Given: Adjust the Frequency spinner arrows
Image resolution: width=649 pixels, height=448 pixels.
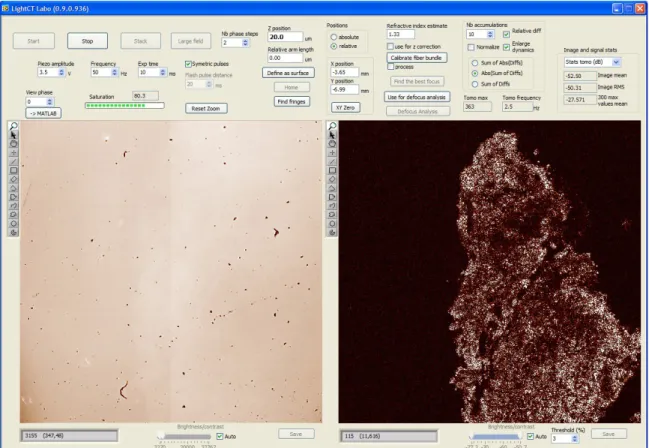Looking at the screenshot, I should coord(115,72).
